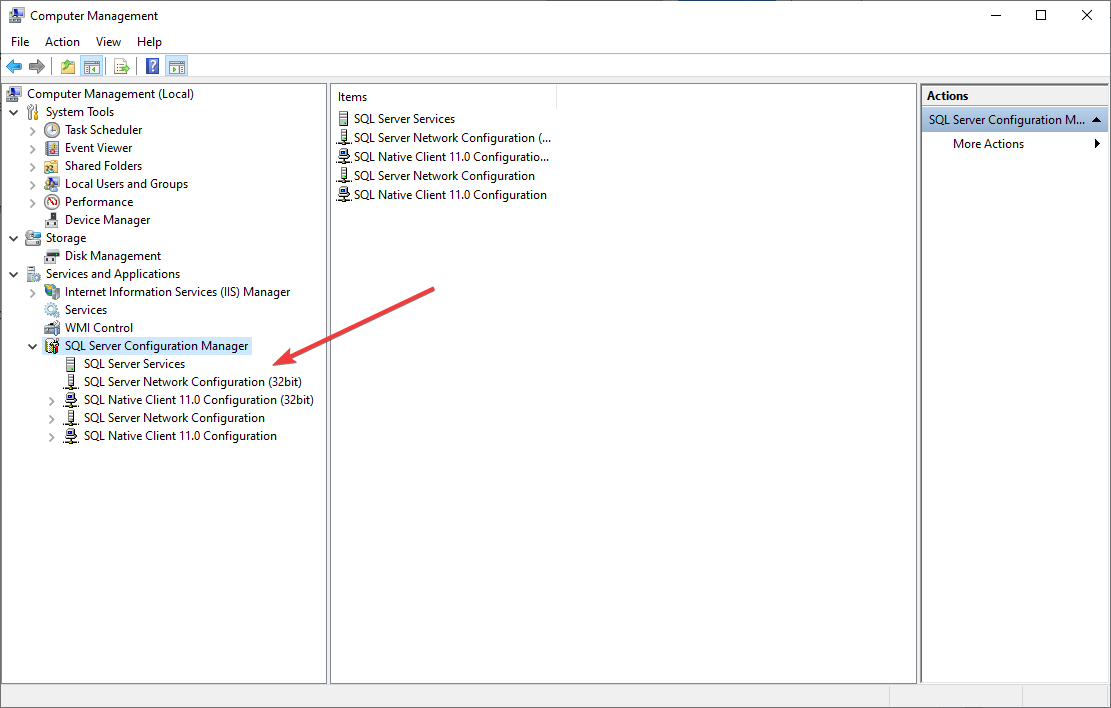Expand the Performance node
The height and width of the screenshot is (708, 1111).
32,203
